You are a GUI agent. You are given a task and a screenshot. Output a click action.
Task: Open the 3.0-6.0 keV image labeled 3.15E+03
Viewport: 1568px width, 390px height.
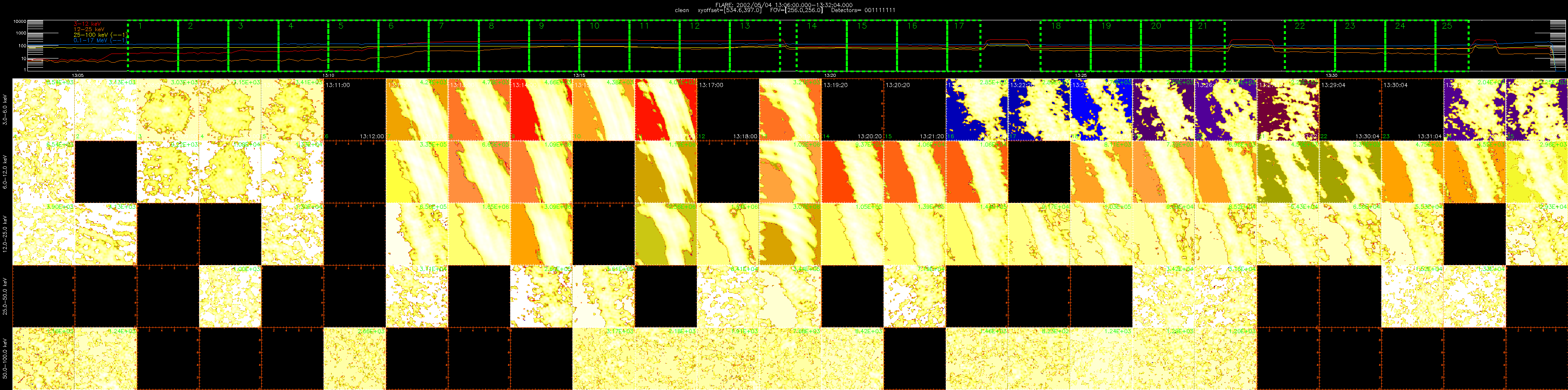click(x=230, y=110)
